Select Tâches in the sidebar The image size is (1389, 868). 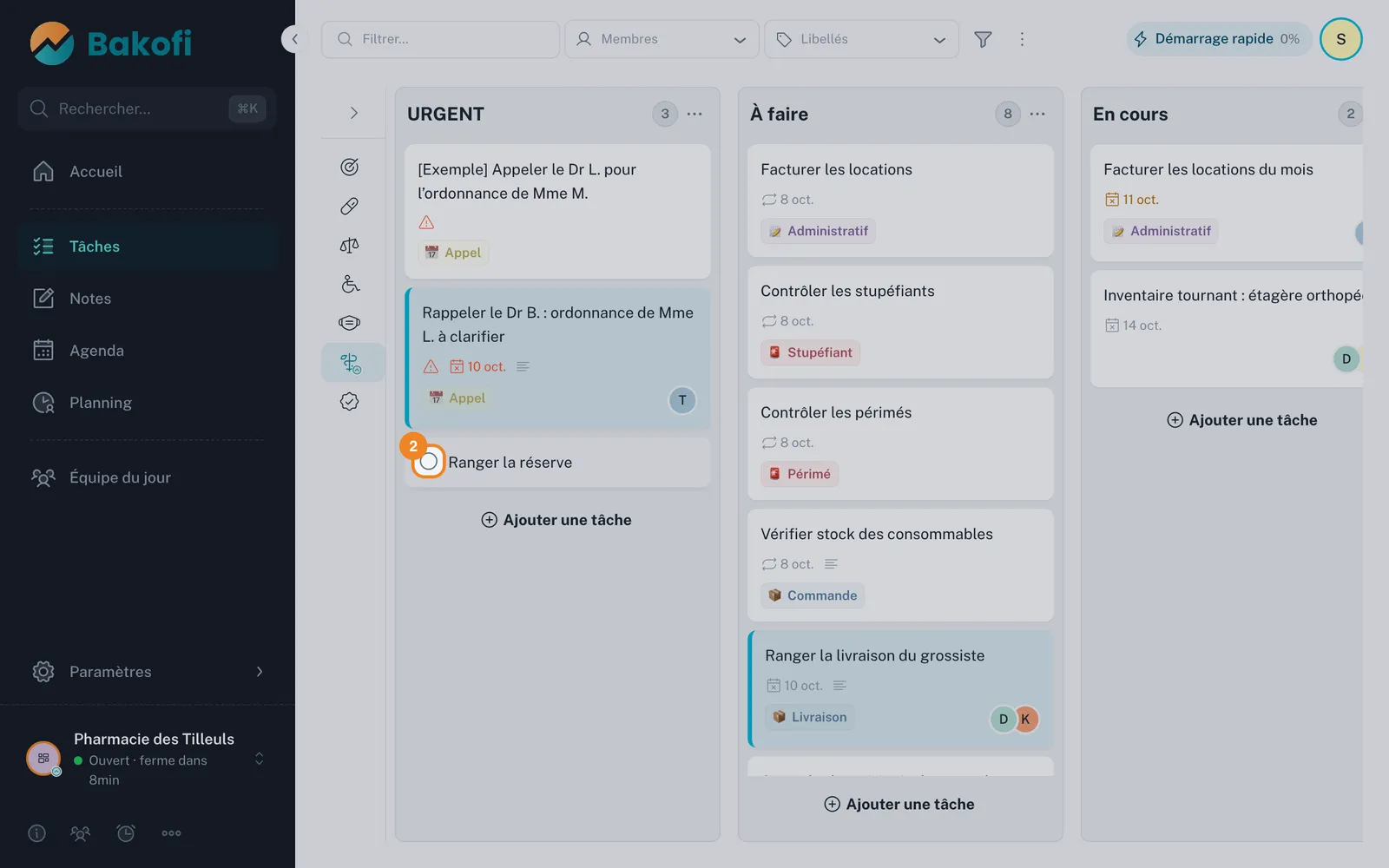[x=148, y=247]
